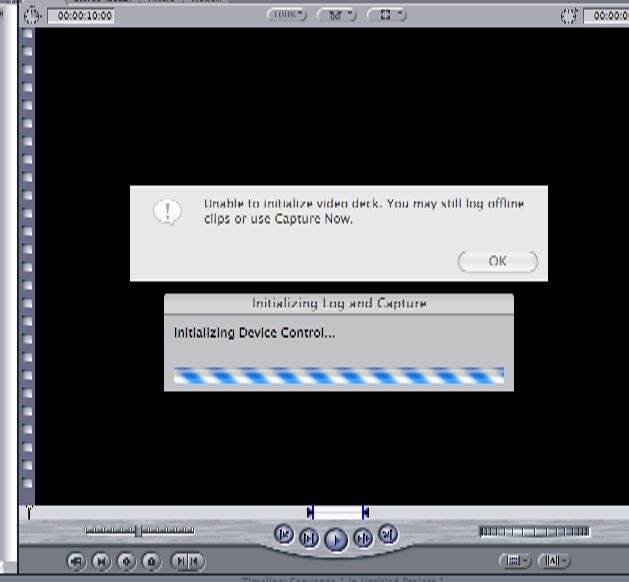629x582 pixels.
Task: Click the current timecode field at top right
Action: (x=606, y=16)
